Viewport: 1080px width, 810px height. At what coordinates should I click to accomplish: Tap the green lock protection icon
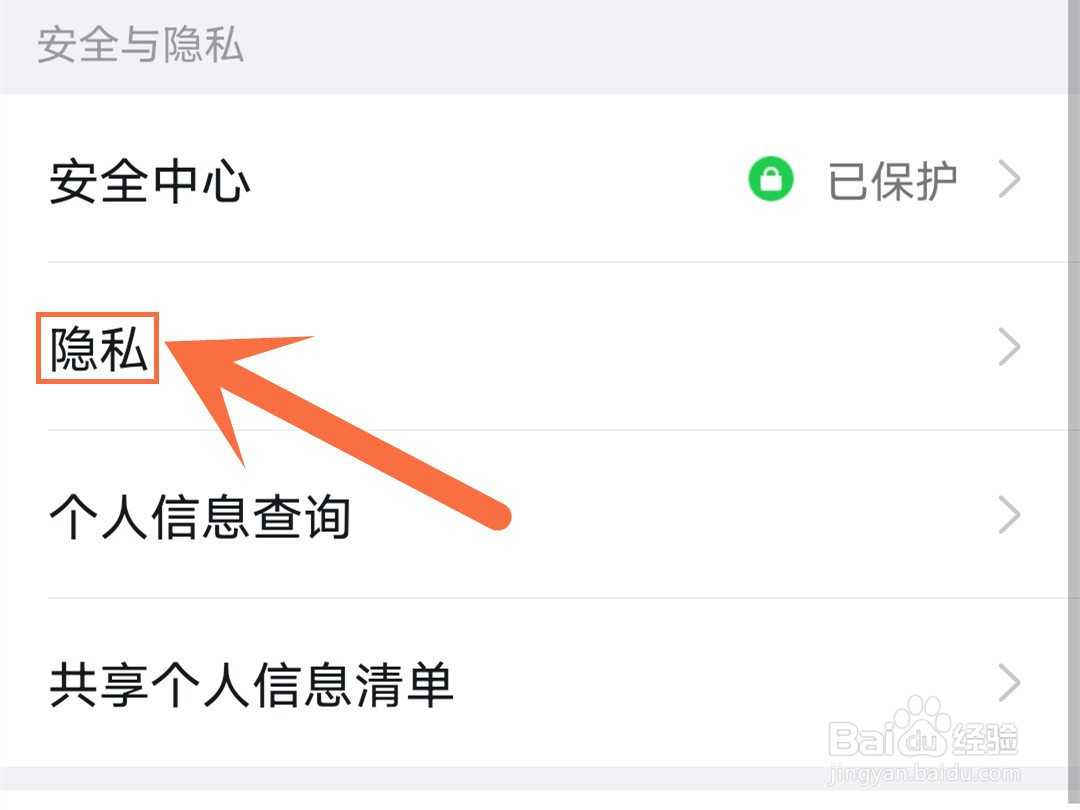point(771,179)
